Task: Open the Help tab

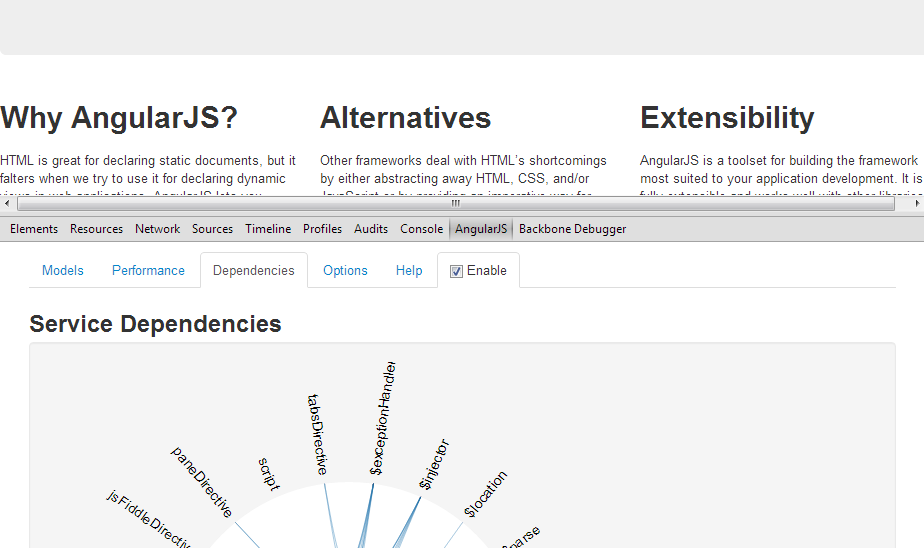Action: (409, 270)
